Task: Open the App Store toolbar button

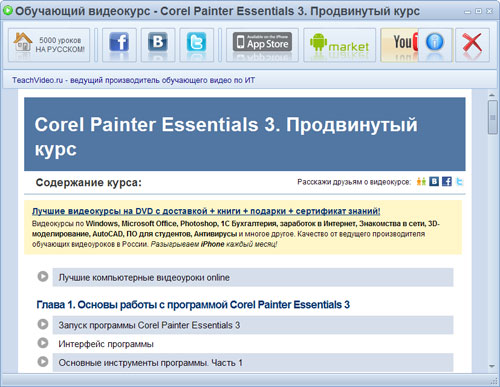Action: coord(262,45)
